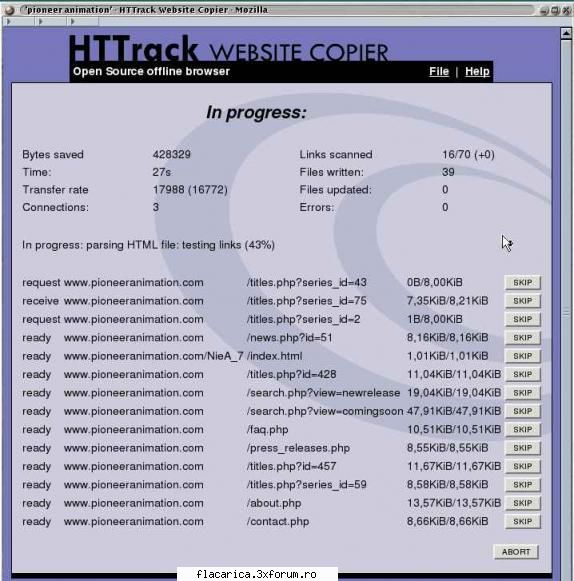Select the Files written value 39

coord(448,172)
